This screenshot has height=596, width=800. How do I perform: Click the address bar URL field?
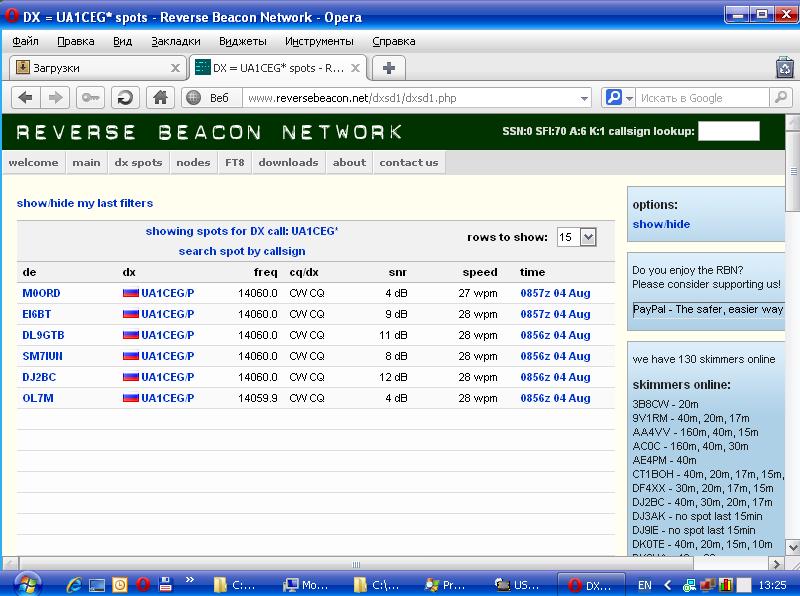[x=411, y=97]
